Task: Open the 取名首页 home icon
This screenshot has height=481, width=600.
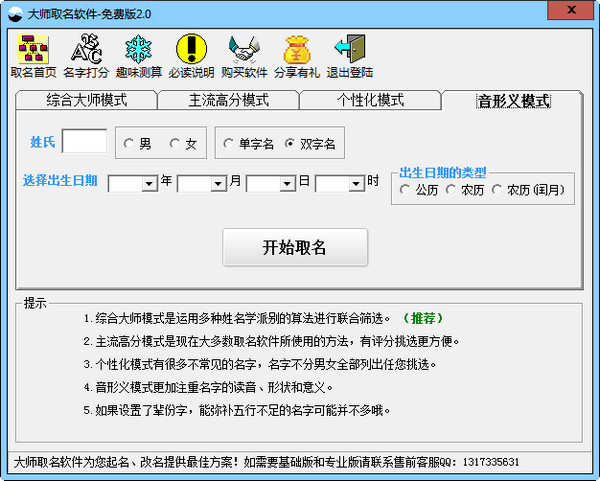Action: [33, 56]
